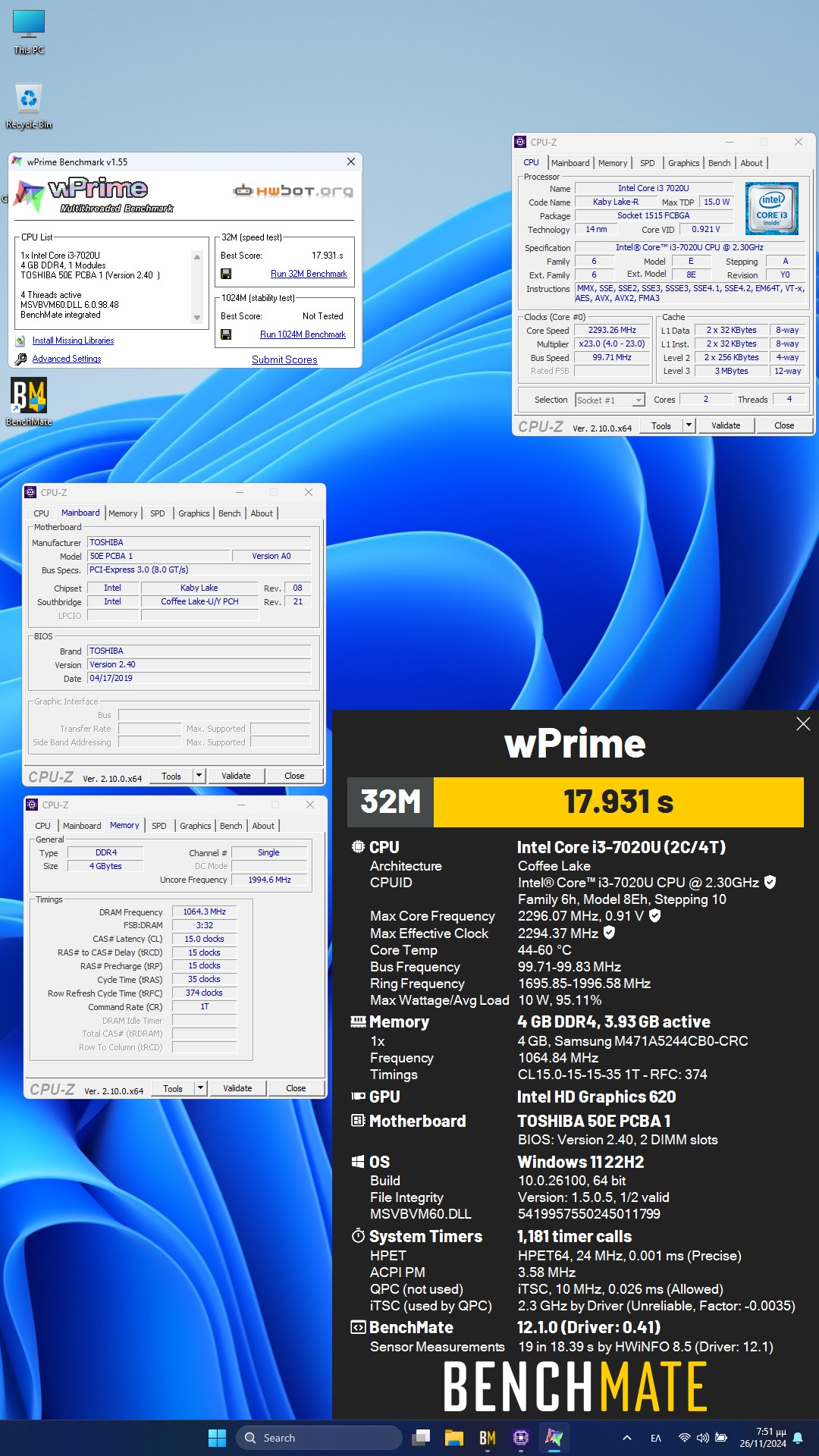Open Task View from the taskbar
Image resolution: width=819 pixels, height=1456 pixels.
[421, 1438]
